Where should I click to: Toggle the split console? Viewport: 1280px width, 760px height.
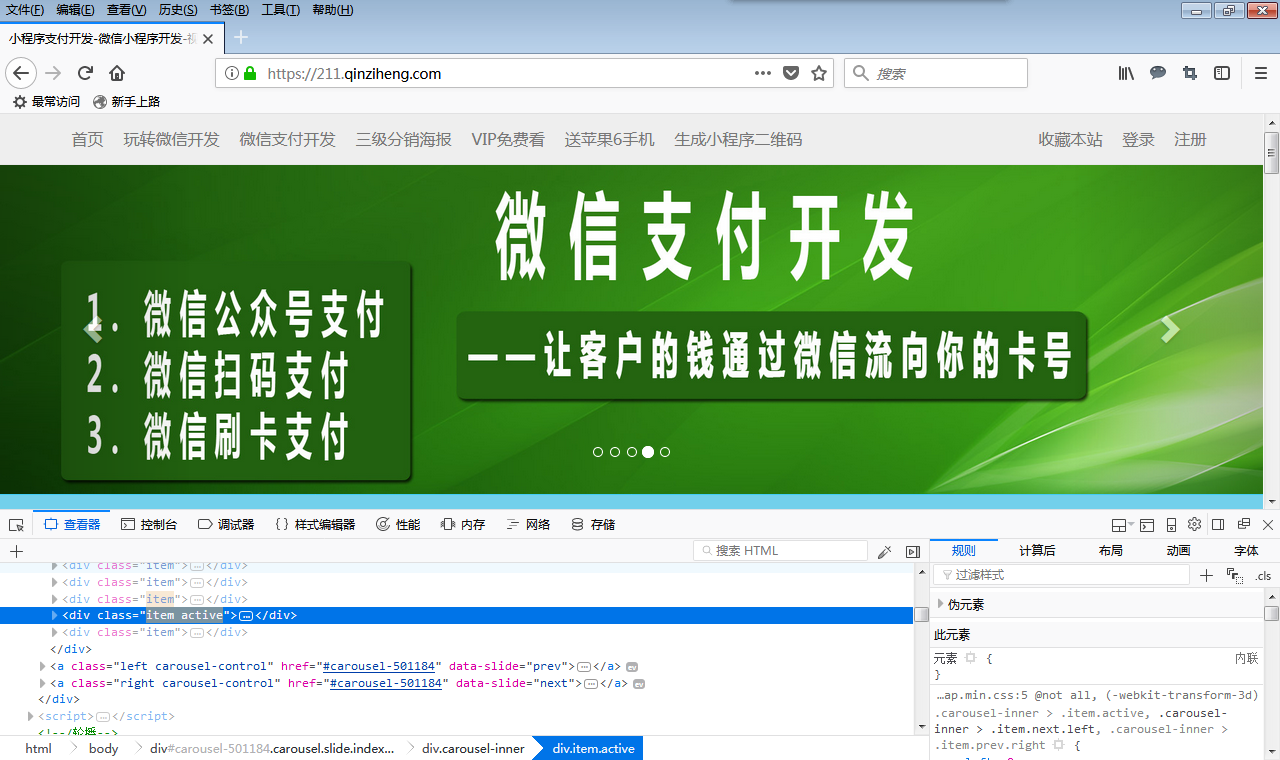(1147, 524)
